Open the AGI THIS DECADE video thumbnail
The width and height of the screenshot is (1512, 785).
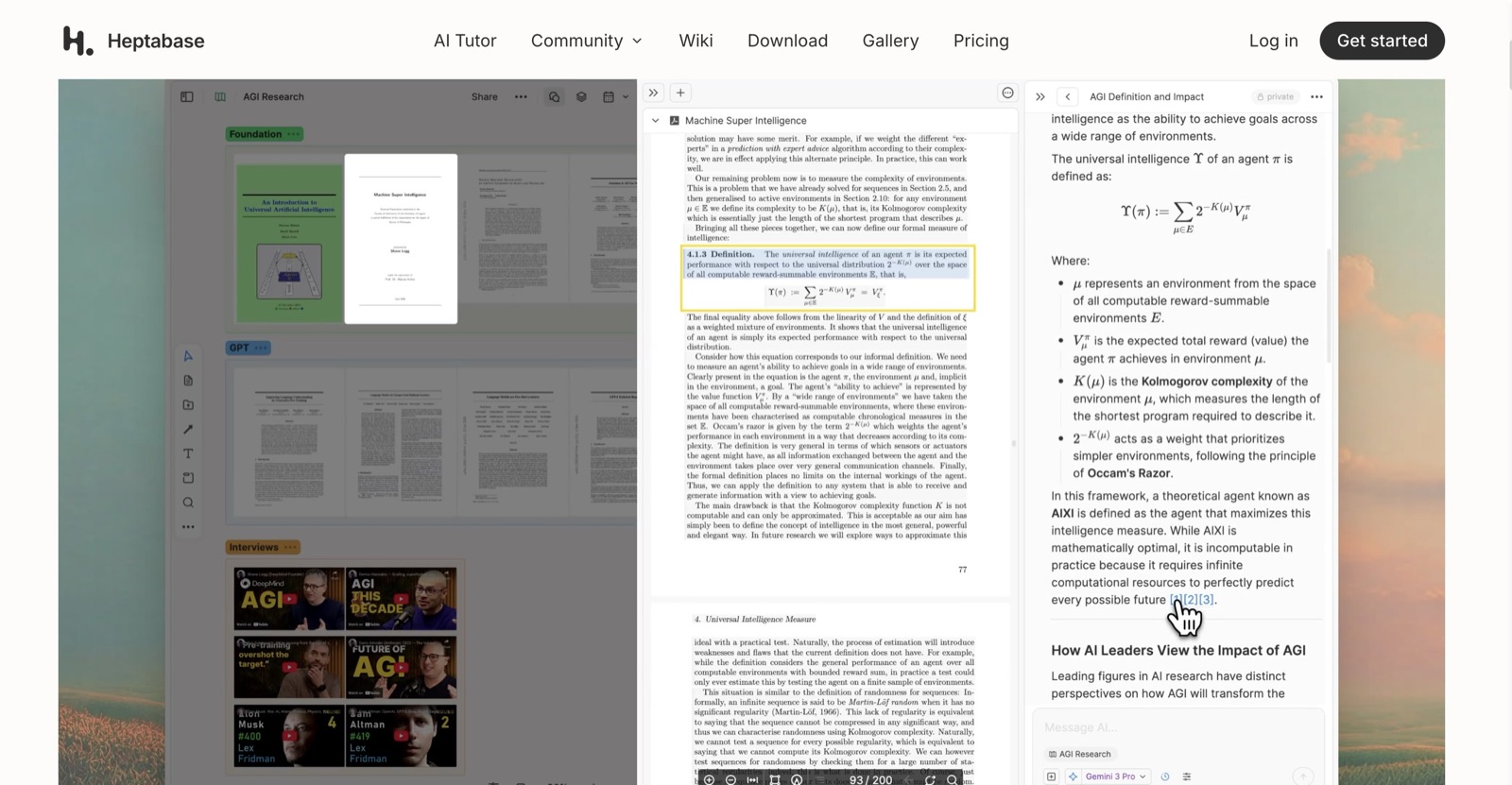pyautogui.click(x=402, y=598)
